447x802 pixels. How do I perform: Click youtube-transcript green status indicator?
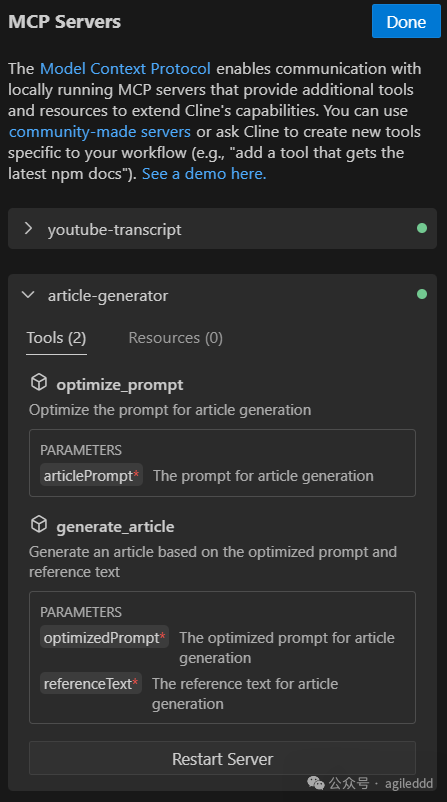point(421,228)
